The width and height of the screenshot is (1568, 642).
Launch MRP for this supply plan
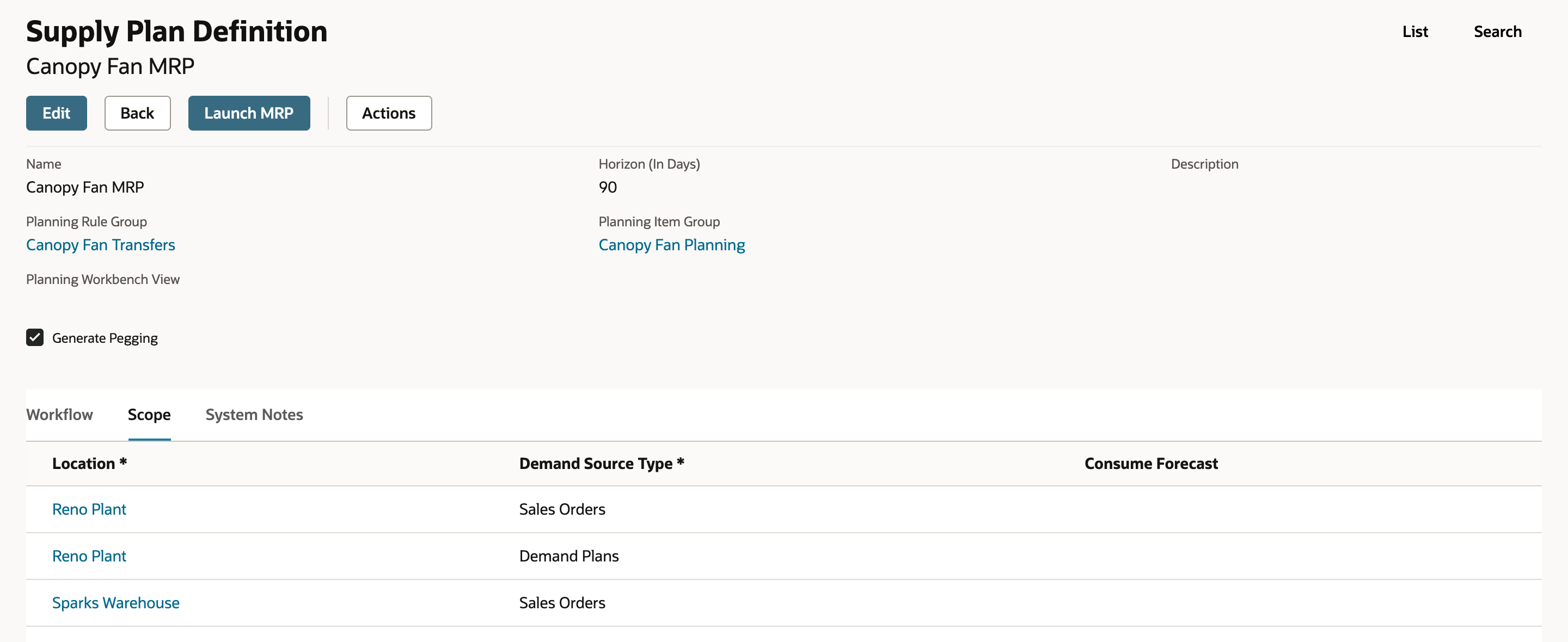[x=249, y=113]
